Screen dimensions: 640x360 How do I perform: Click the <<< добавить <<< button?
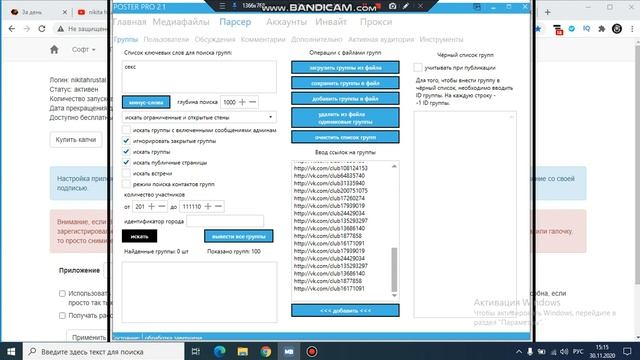point(345,311)
